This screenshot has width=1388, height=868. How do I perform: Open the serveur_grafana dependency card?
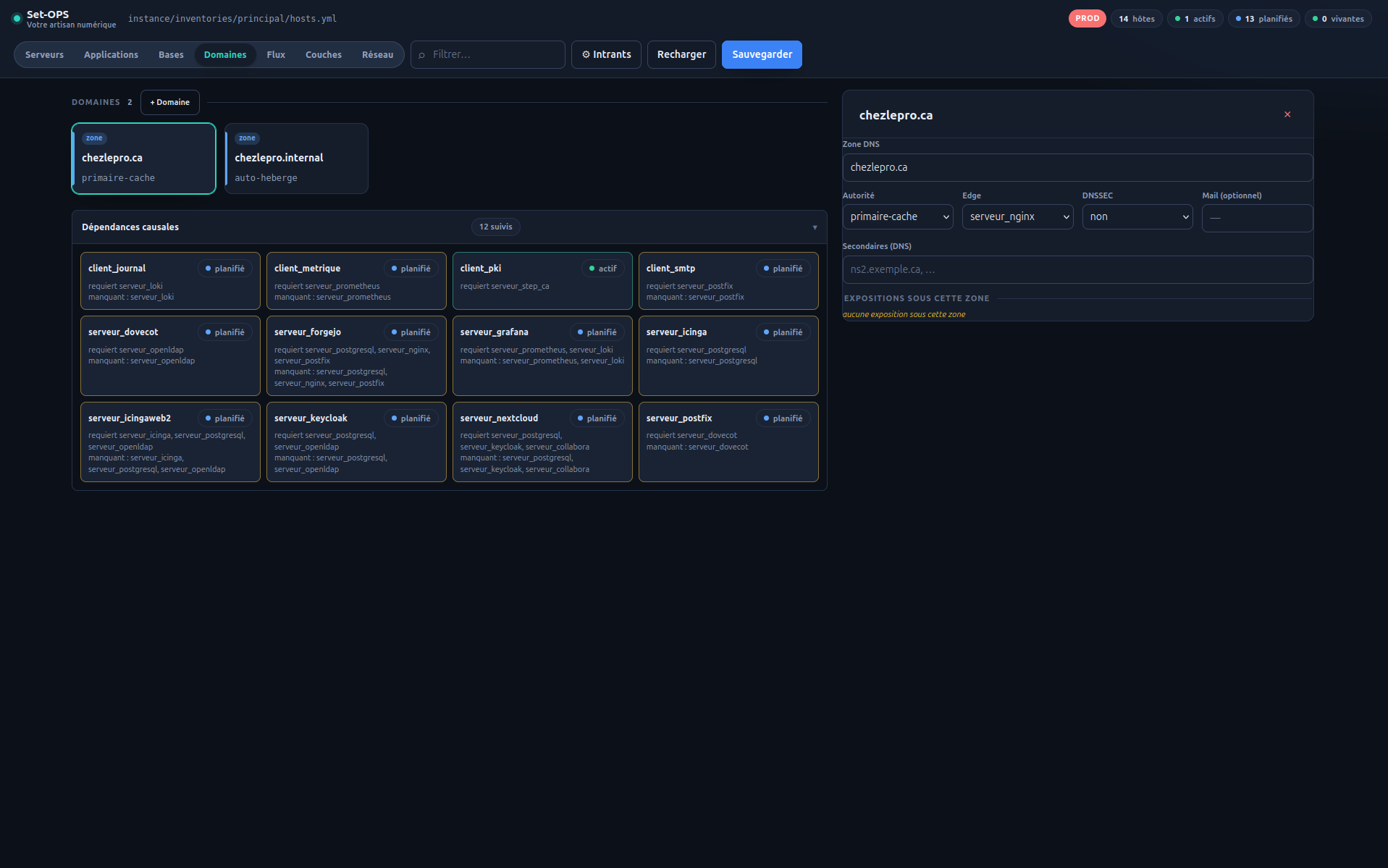[542, 355]
